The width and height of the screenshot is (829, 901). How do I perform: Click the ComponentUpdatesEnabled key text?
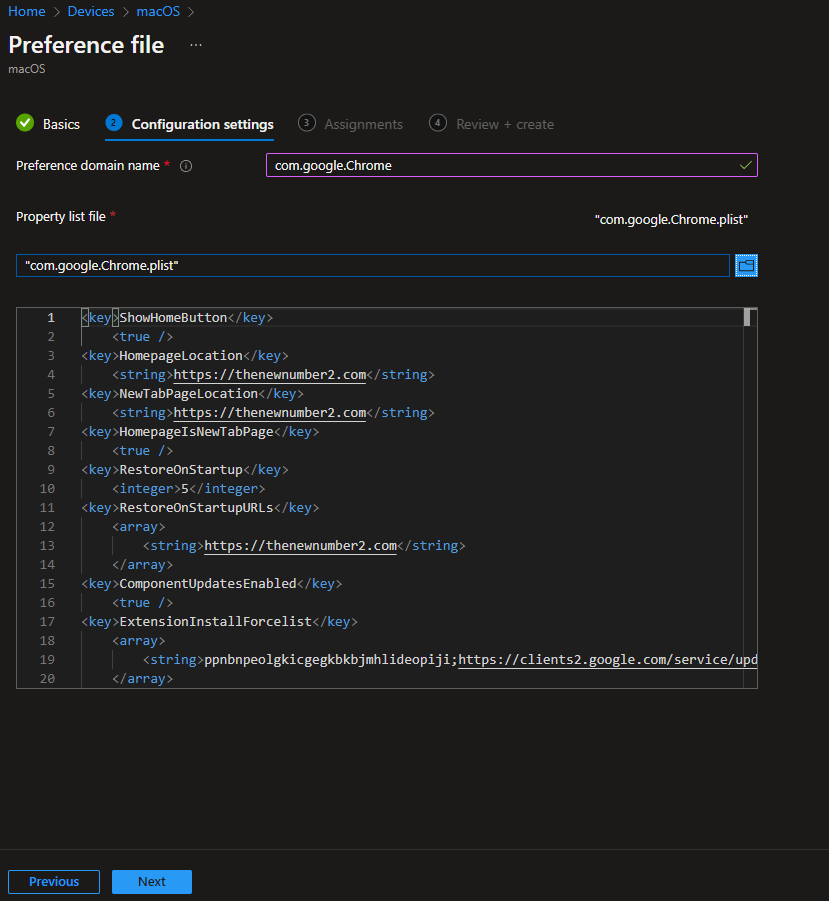coord(208,583)
